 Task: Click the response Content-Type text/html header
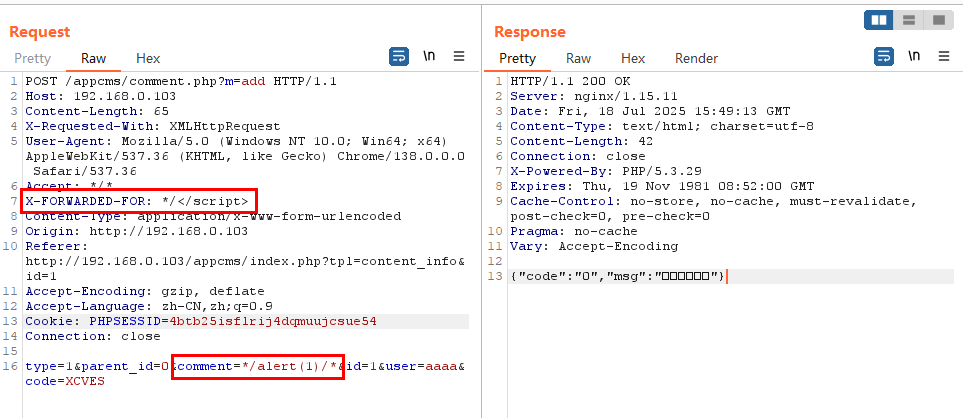point(662,126)
